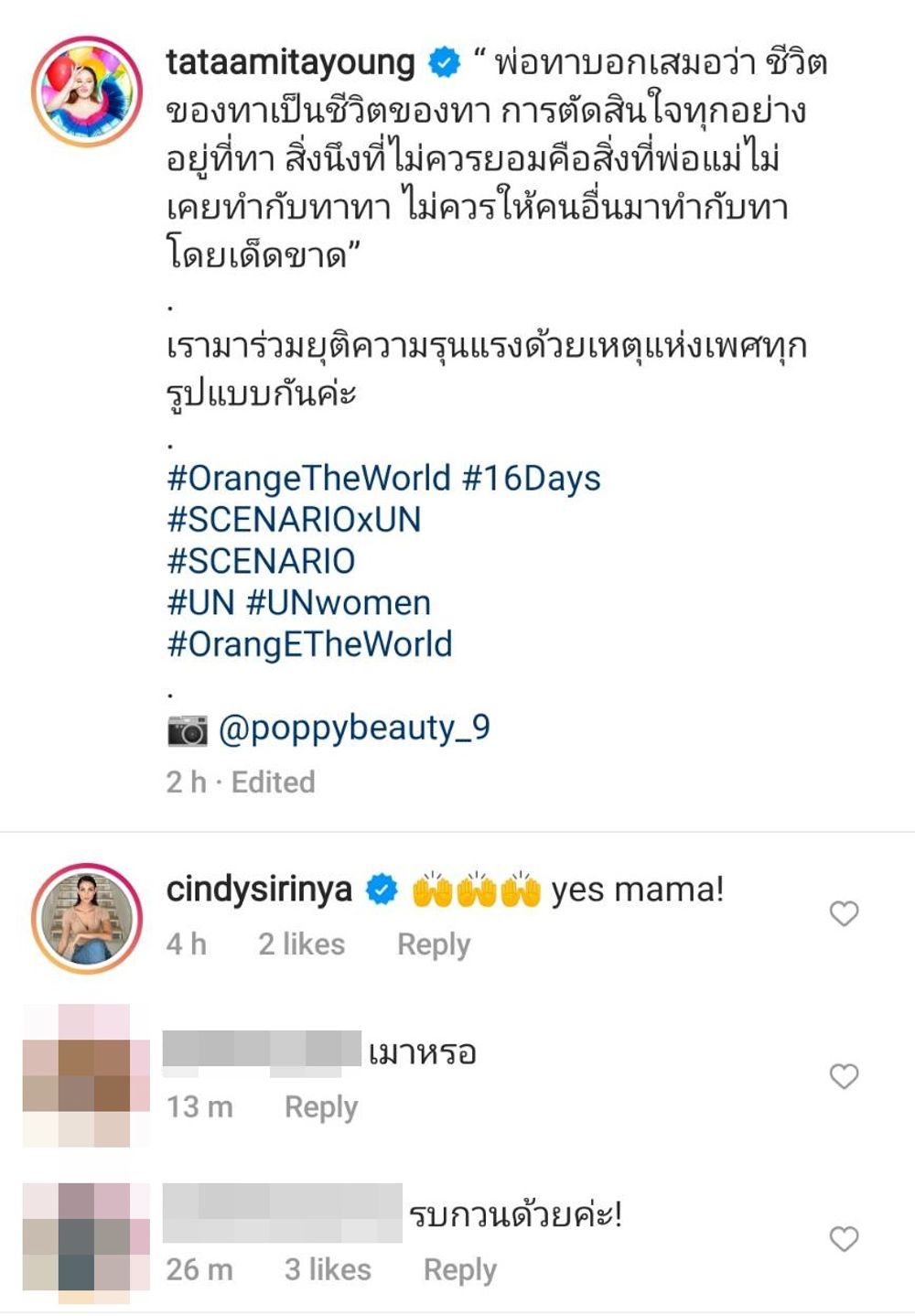Image resolution: width=915 pixels, height=1316 pixels.
Task: Open the #SCENARIOxUN hashtag
Action: 295,520
